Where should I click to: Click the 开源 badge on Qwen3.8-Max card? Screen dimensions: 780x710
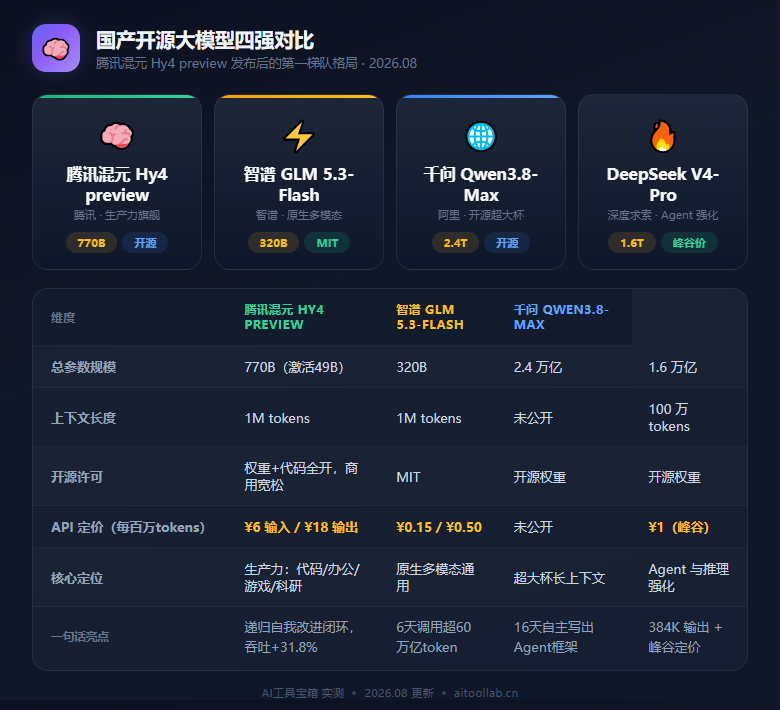coord(507,243)
